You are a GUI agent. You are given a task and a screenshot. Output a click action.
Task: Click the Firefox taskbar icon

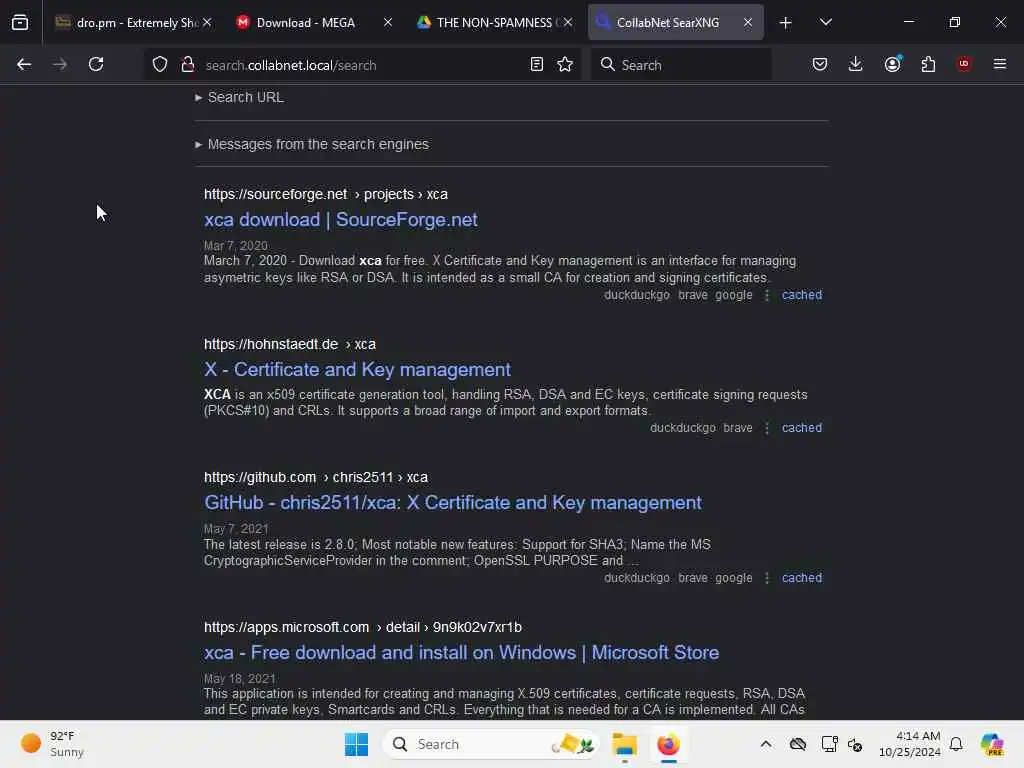click(x=668, y=744)
